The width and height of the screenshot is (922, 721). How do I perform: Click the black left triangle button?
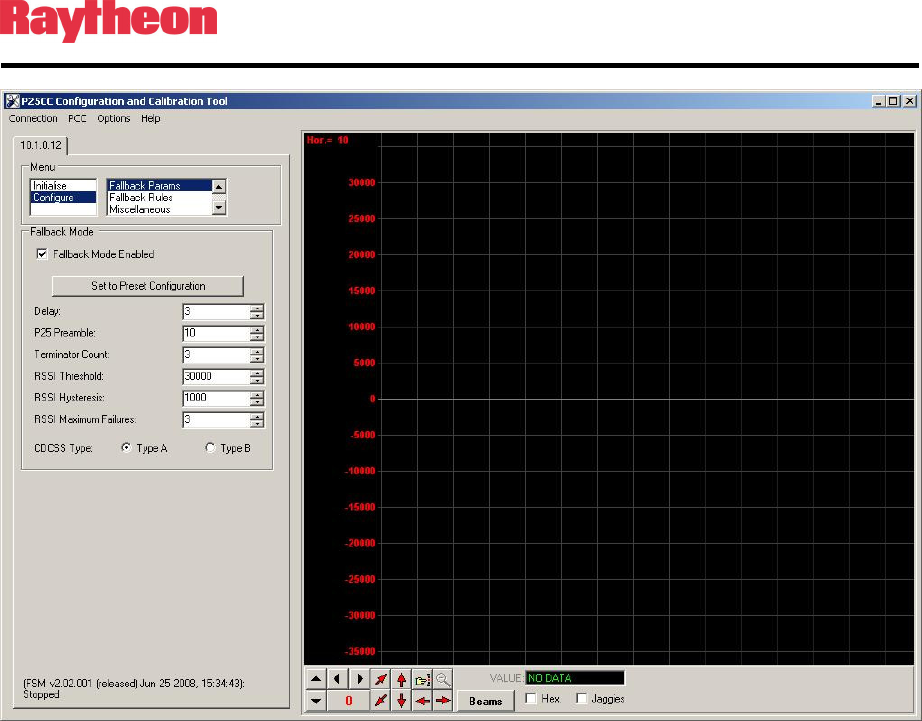(x=338, y=679)
